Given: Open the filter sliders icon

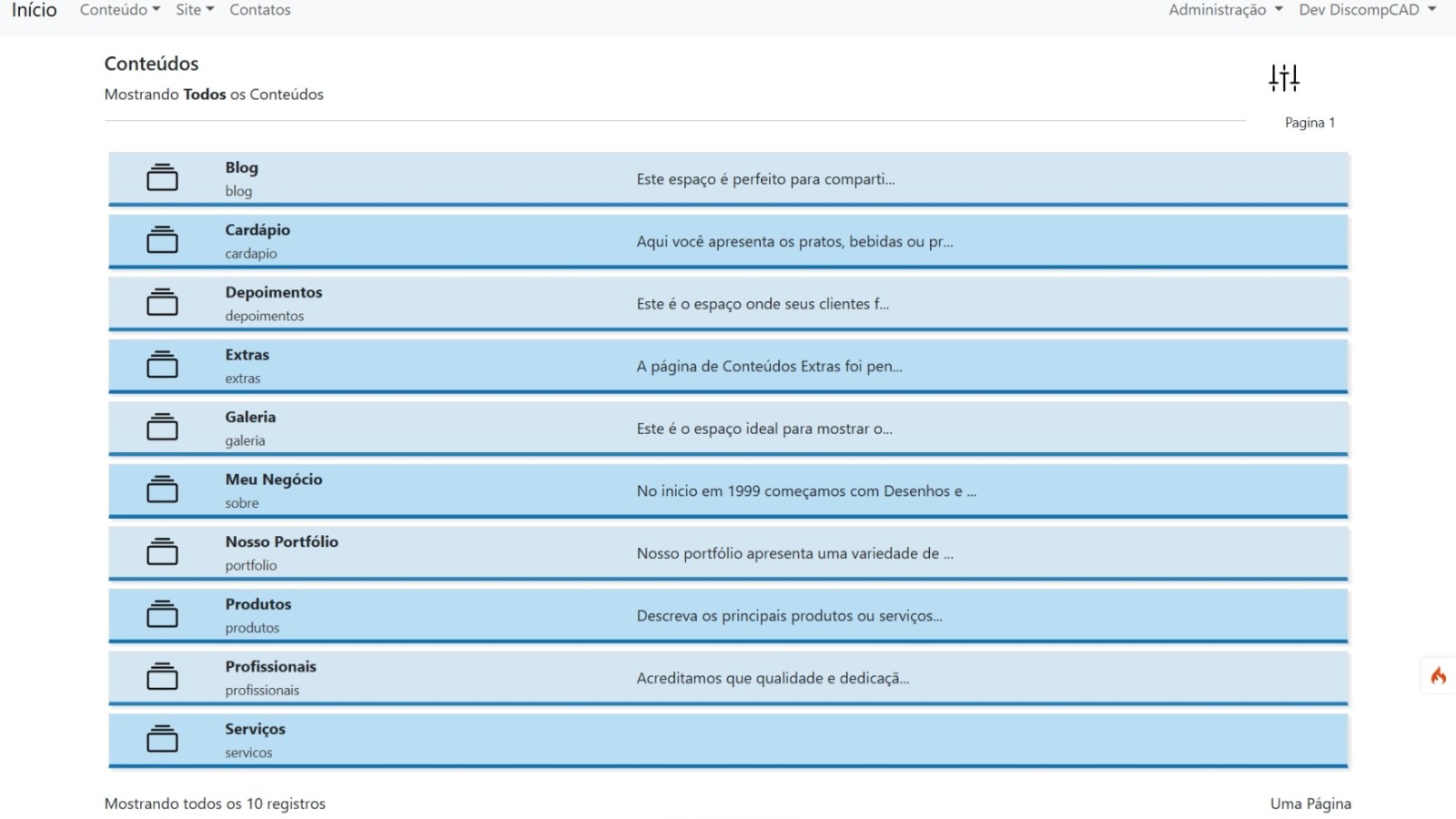Looking at the screenshot, I should click(1284, 78).
